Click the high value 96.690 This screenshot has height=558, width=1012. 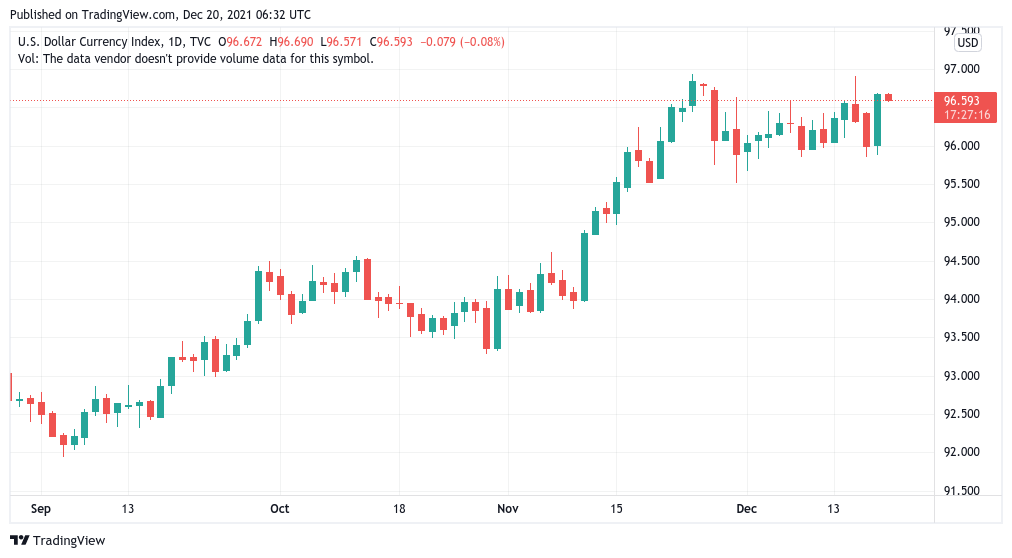click(x=296, y=42)
